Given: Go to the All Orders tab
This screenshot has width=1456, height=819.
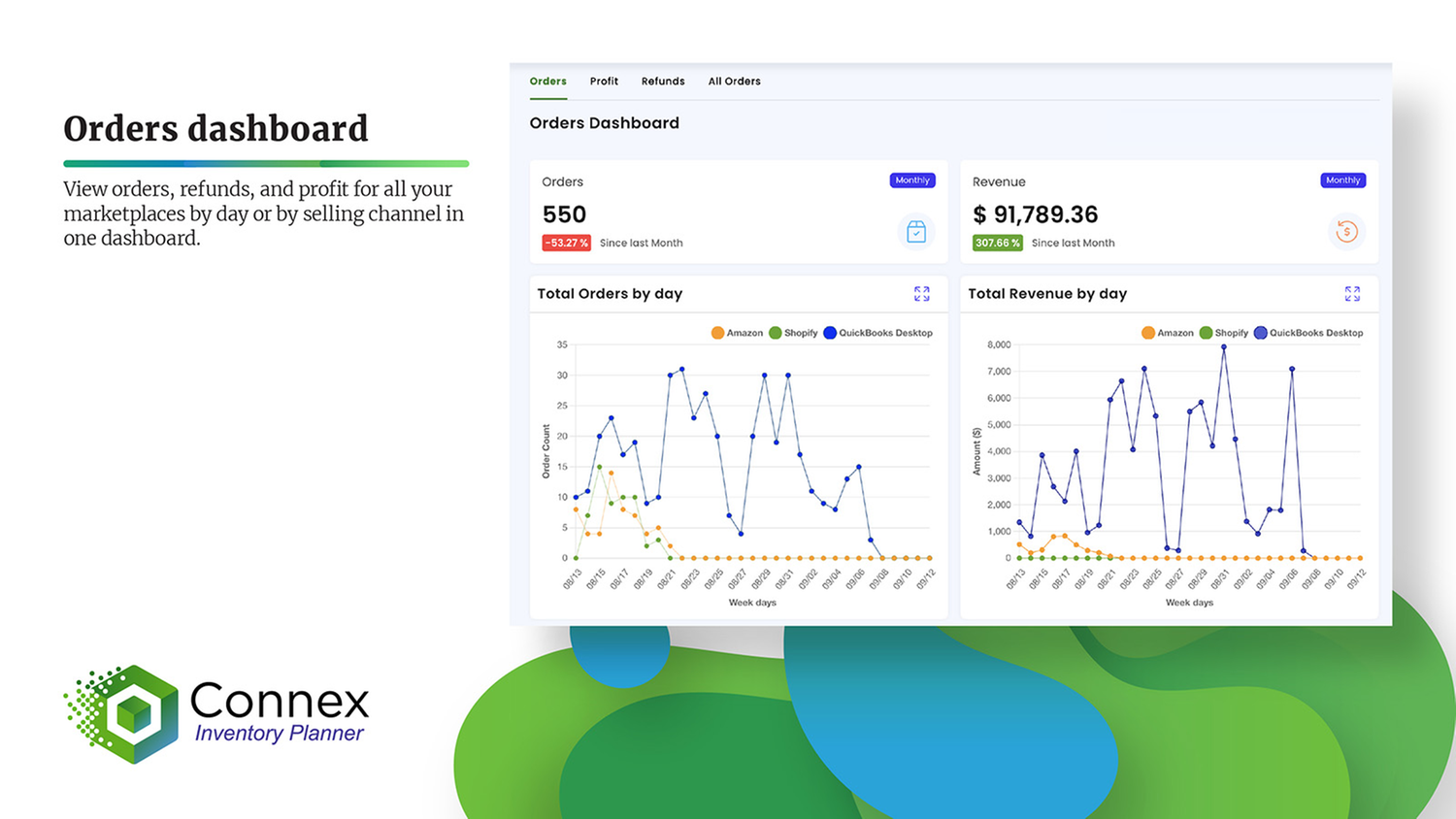Looking at the screenshot, I should (734, 82).
